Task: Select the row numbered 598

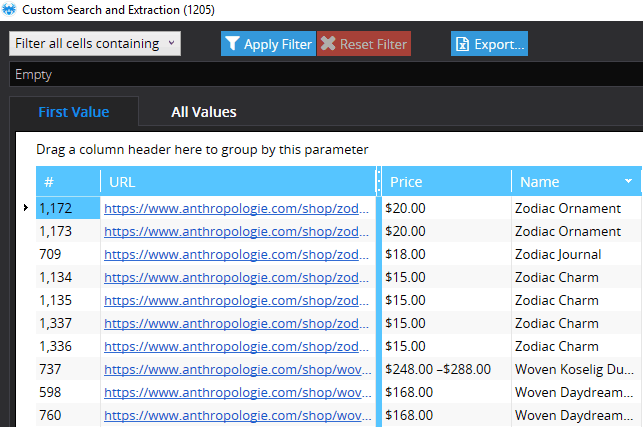Action: pyautogui.click(x=68, y=392)
